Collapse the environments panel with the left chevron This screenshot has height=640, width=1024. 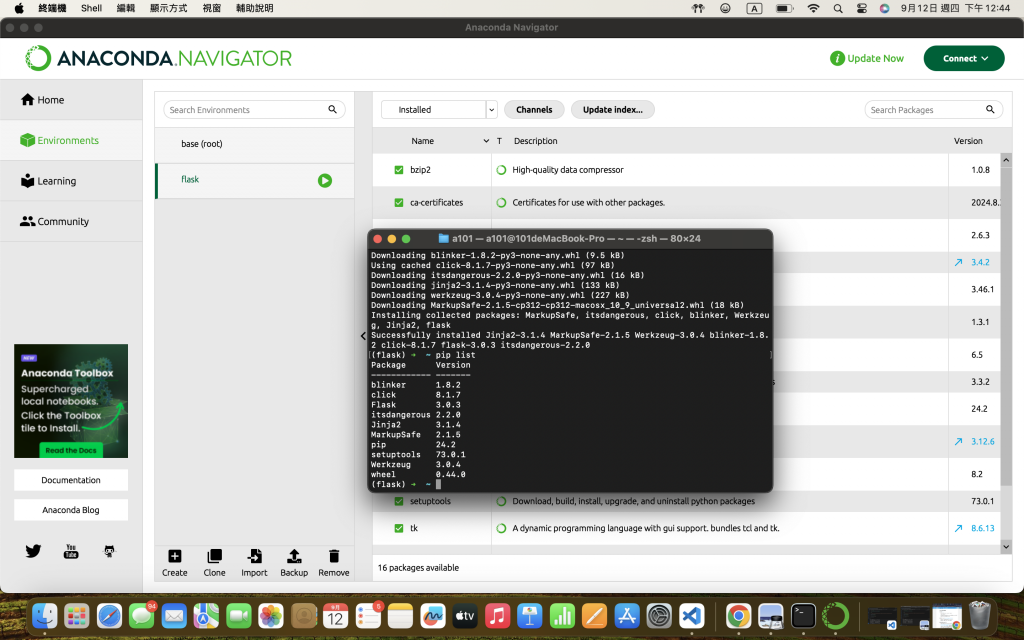[363, 336]
